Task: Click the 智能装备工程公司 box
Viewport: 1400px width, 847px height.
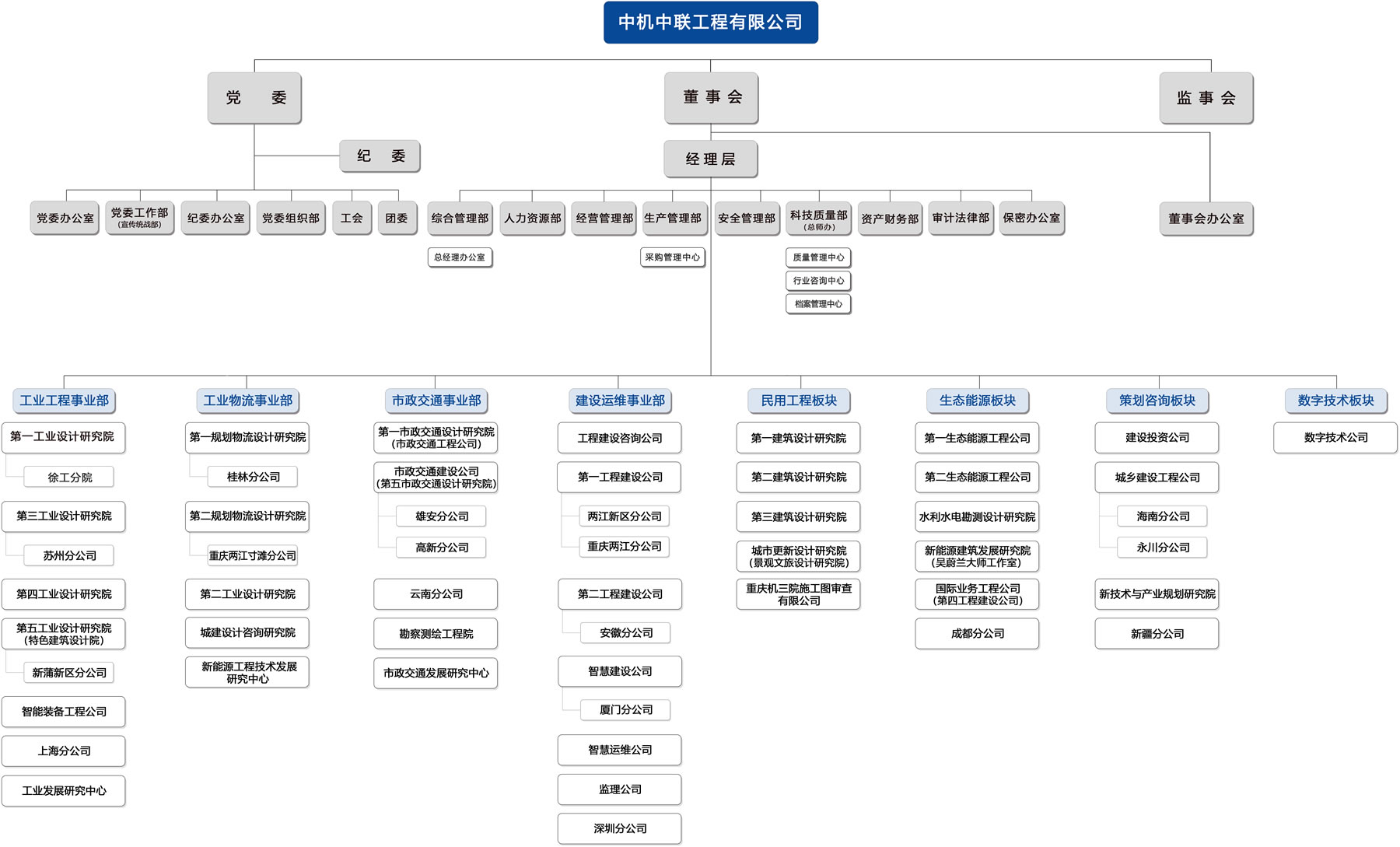Action: tap(64, 712)
